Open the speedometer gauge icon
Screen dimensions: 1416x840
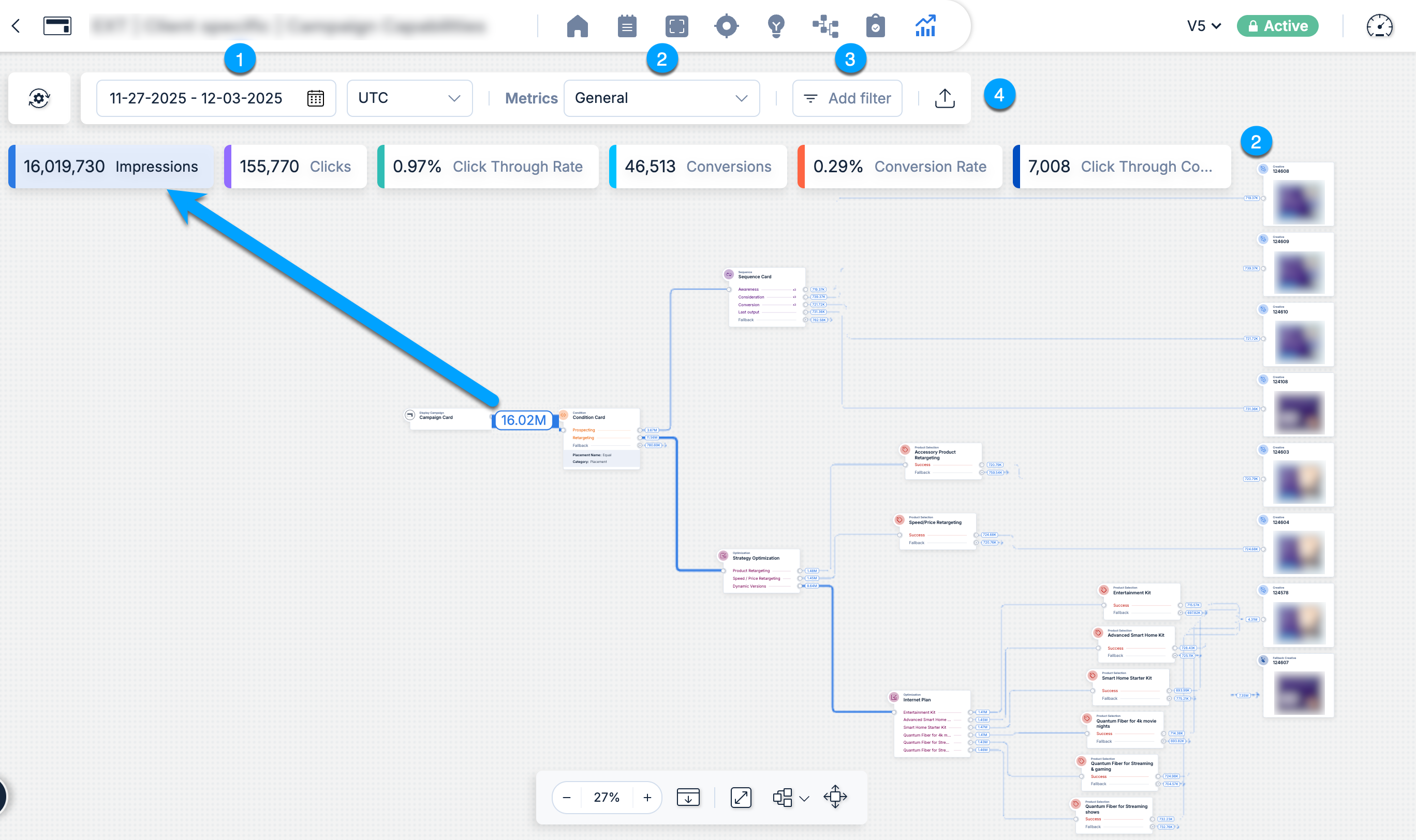1379,26
